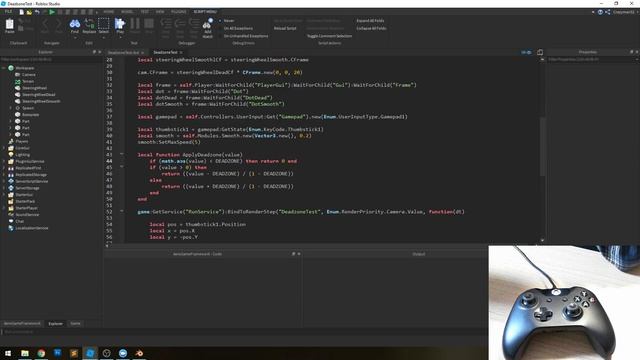Click the username at top right
Screen dimensions: 640x360
[x=624, y=12]
